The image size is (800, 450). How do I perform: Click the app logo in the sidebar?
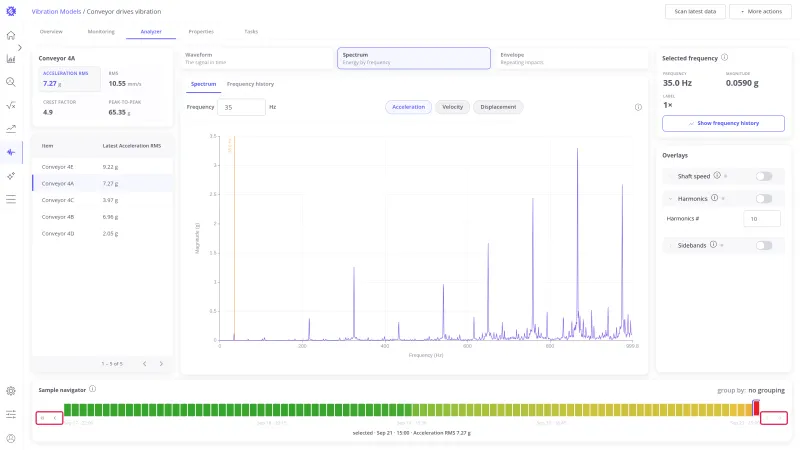[x=11, y=11]
